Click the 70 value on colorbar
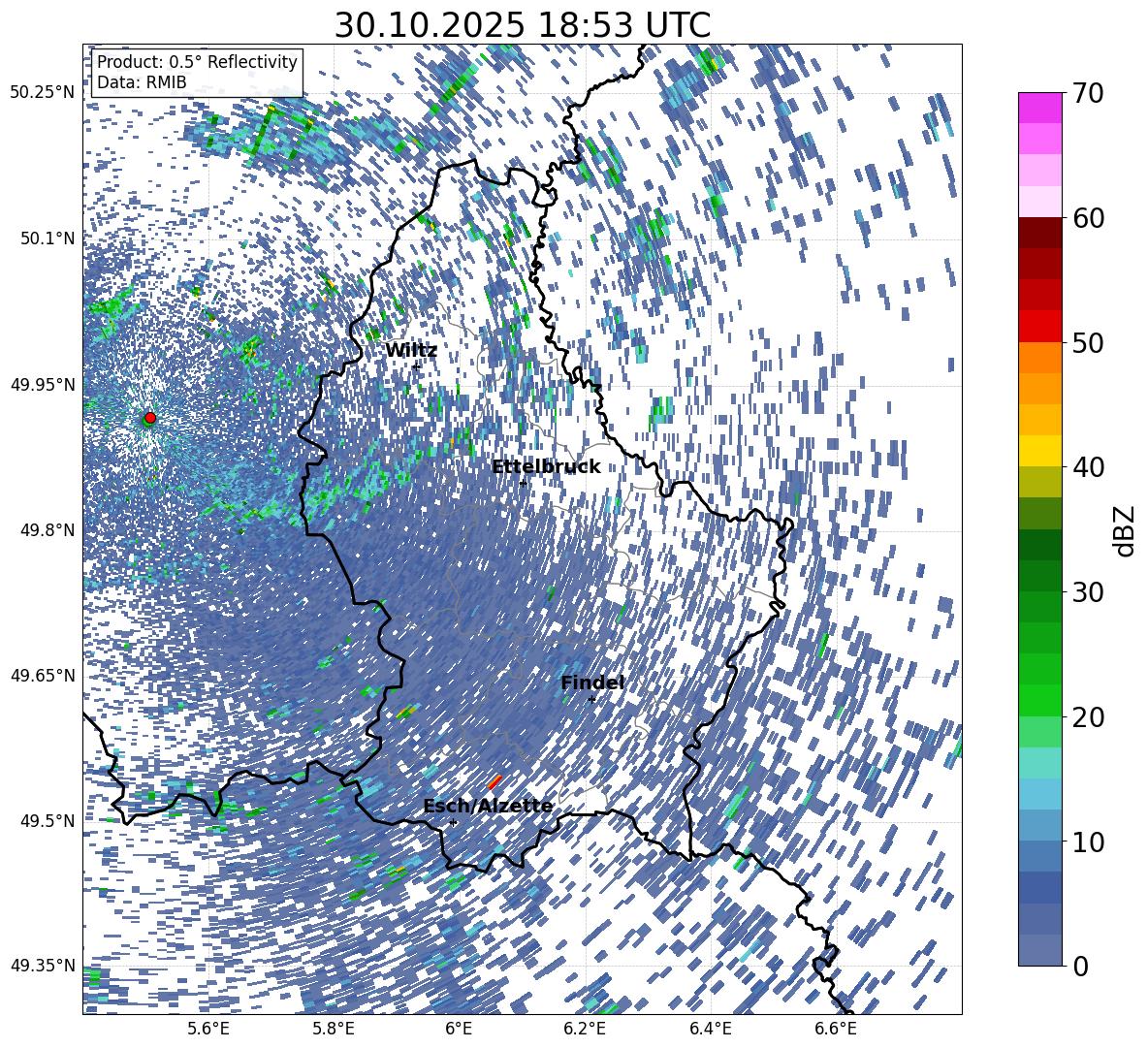 coord(1087,93)
